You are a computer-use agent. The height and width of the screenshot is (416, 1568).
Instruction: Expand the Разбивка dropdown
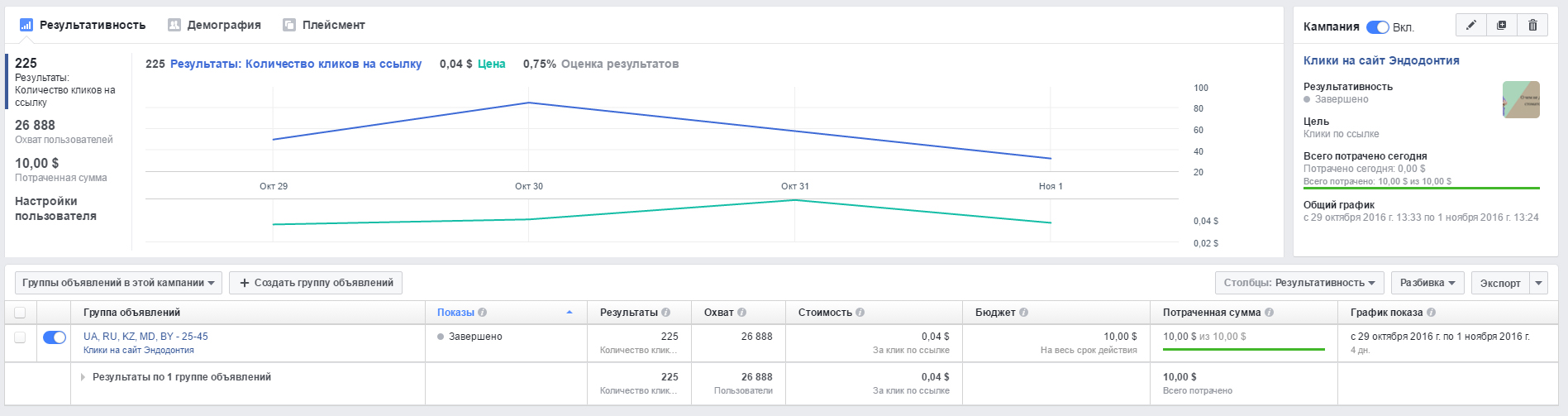(1427, 283)
